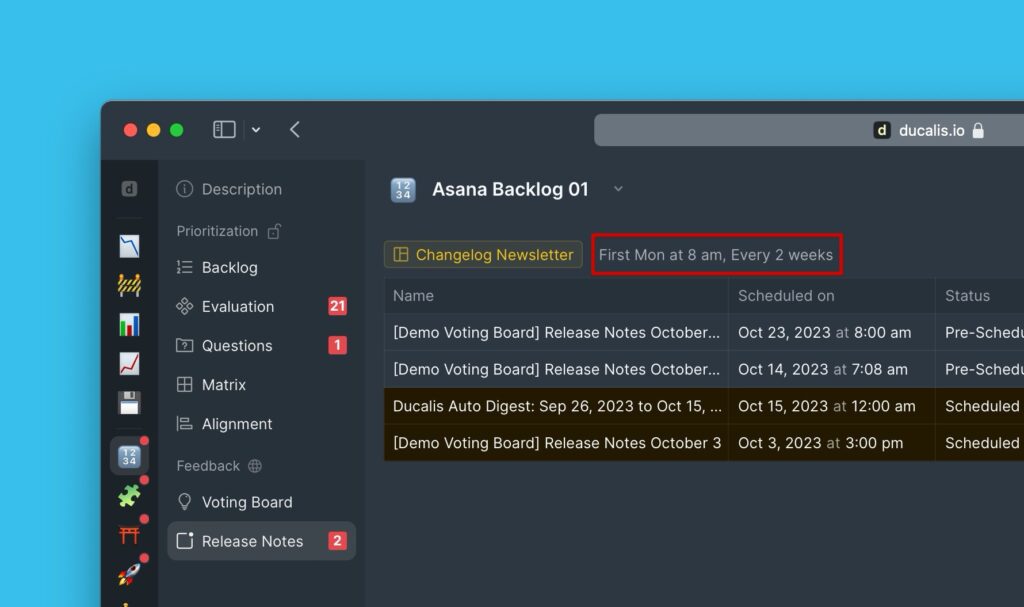Open the newsletter schedule 'First Mon at 8 am'
This screenshot has height=607, width=1024.
coord(716,255)
